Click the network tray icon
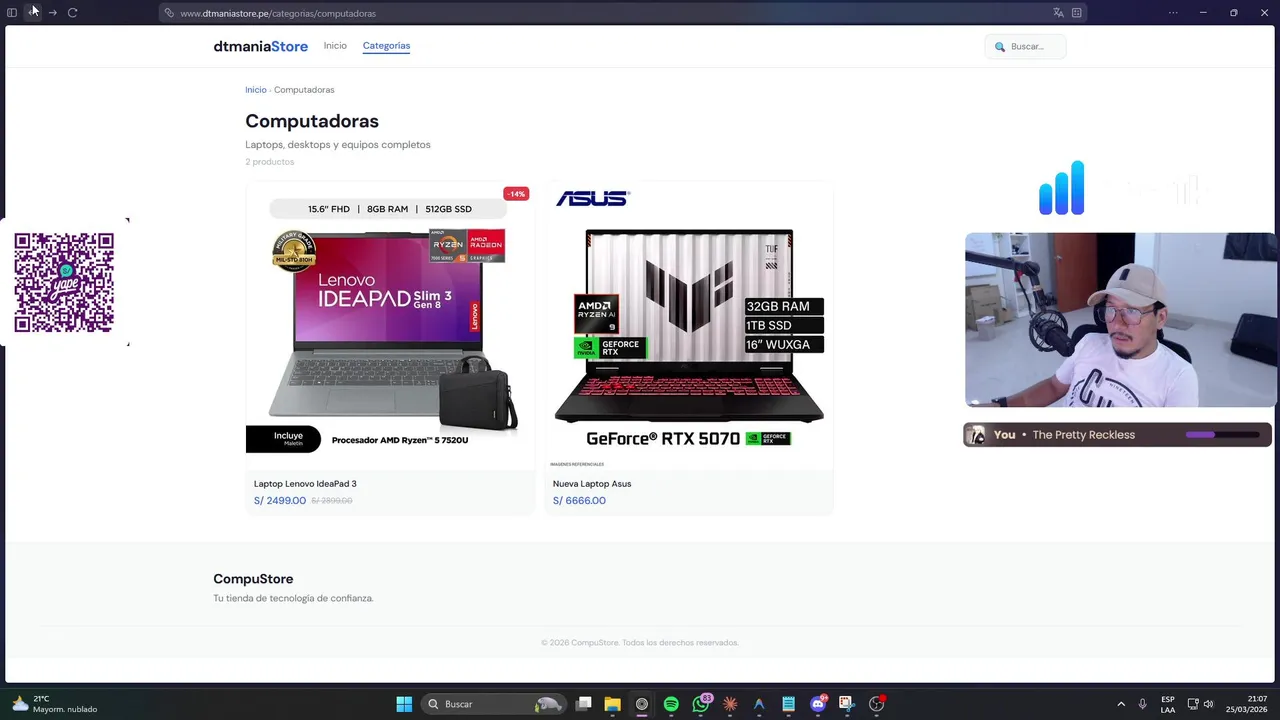 click(x=1193, y=704)
